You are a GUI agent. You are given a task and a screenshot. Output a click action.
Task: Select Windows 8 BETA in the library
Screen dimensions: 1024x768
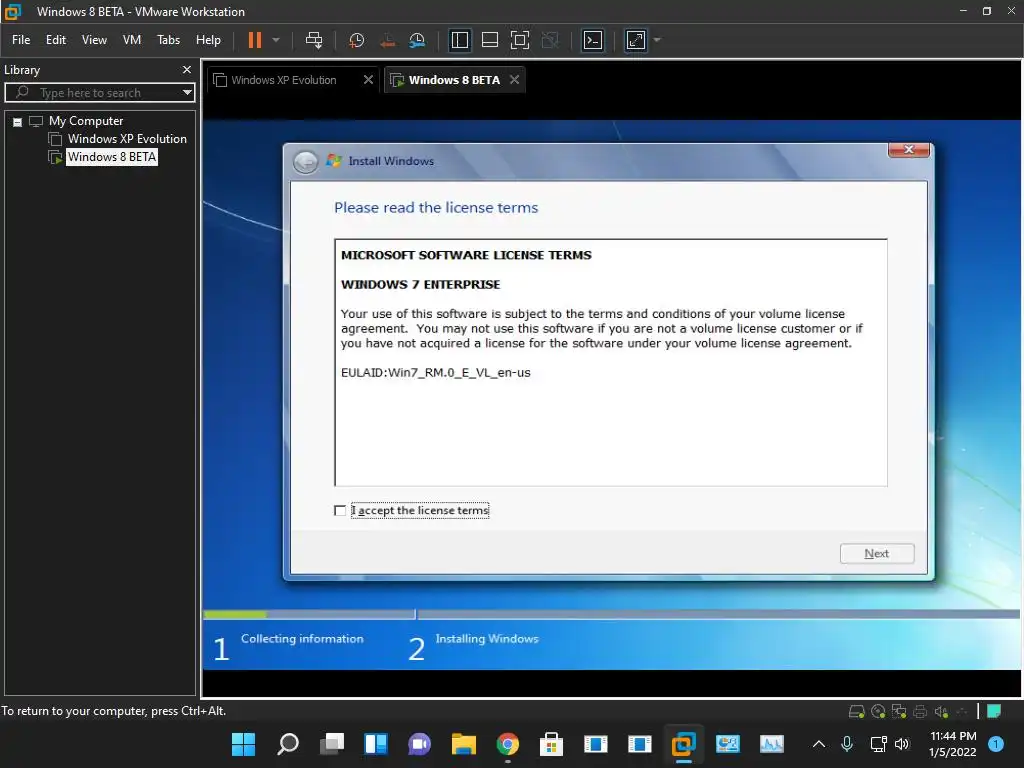[x=112, y=157]
